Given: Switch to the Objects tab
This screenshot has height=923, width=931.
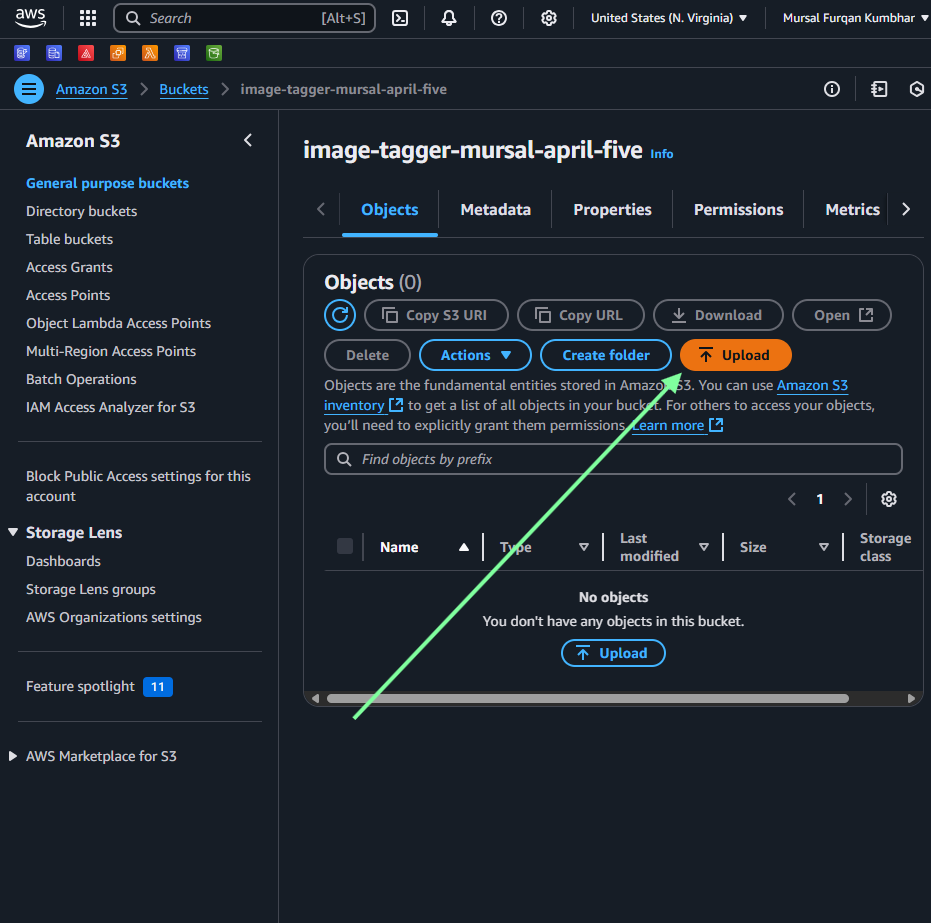Looking at the screenshot, I should [390, 210].
